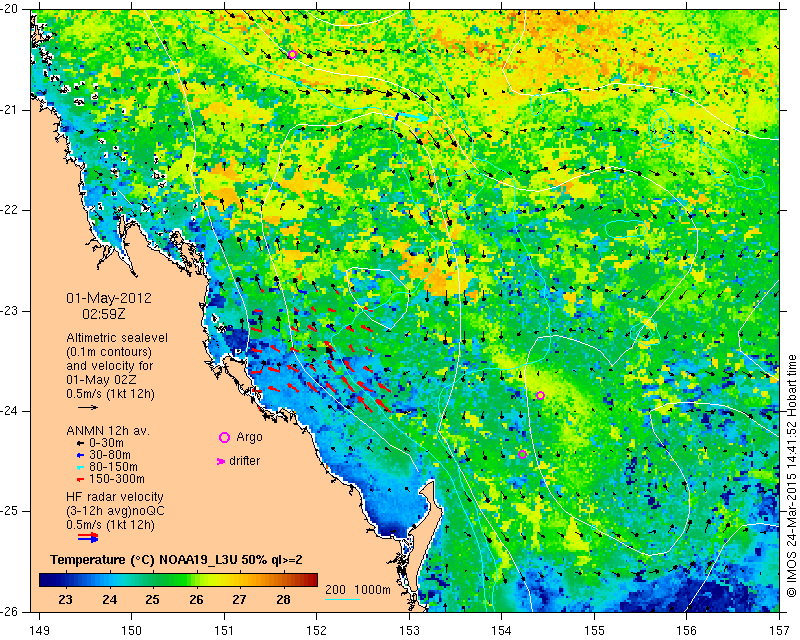Click the Argo float marker near latitude -23.8
The height and width of the screenshot is (640, 800).
[x=541, y=396]
